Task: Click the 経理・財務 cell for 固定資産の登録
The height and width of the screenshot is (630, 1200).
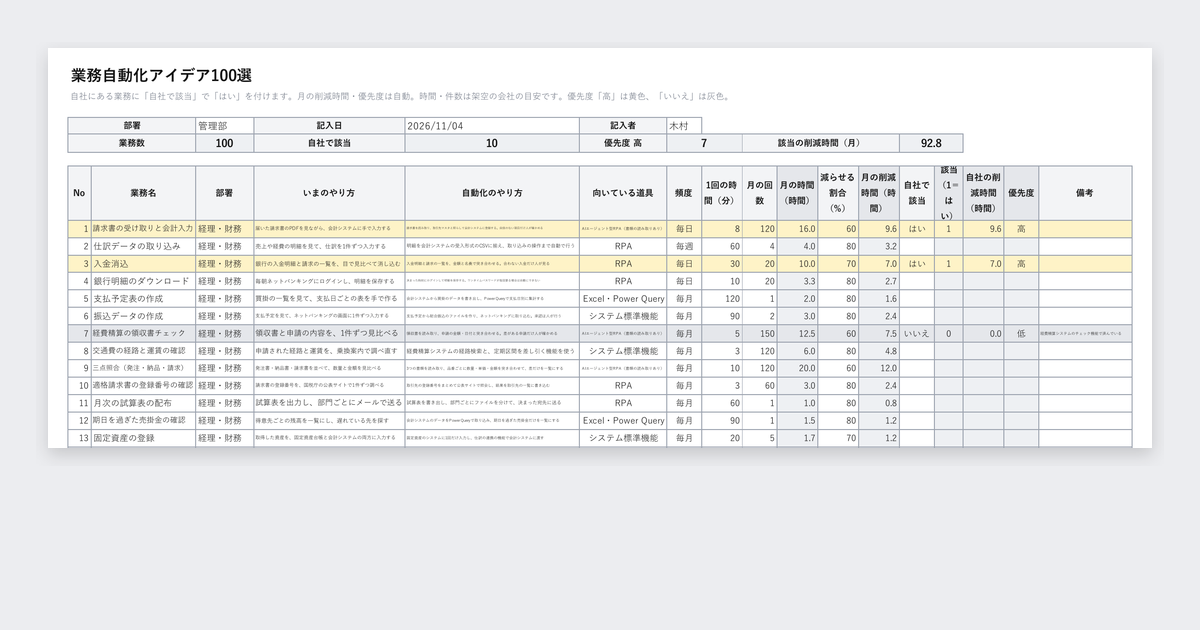Action: coord(225,438)
